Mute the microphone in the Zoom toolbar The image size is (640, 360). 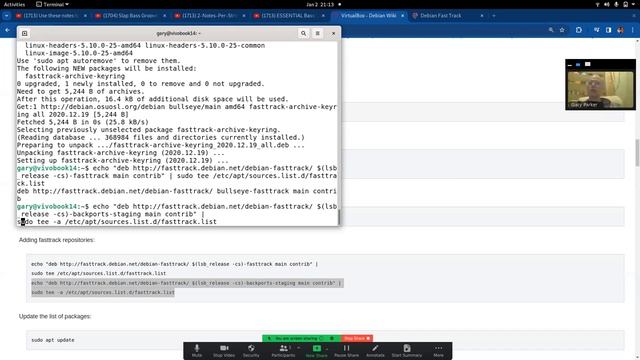197,351
